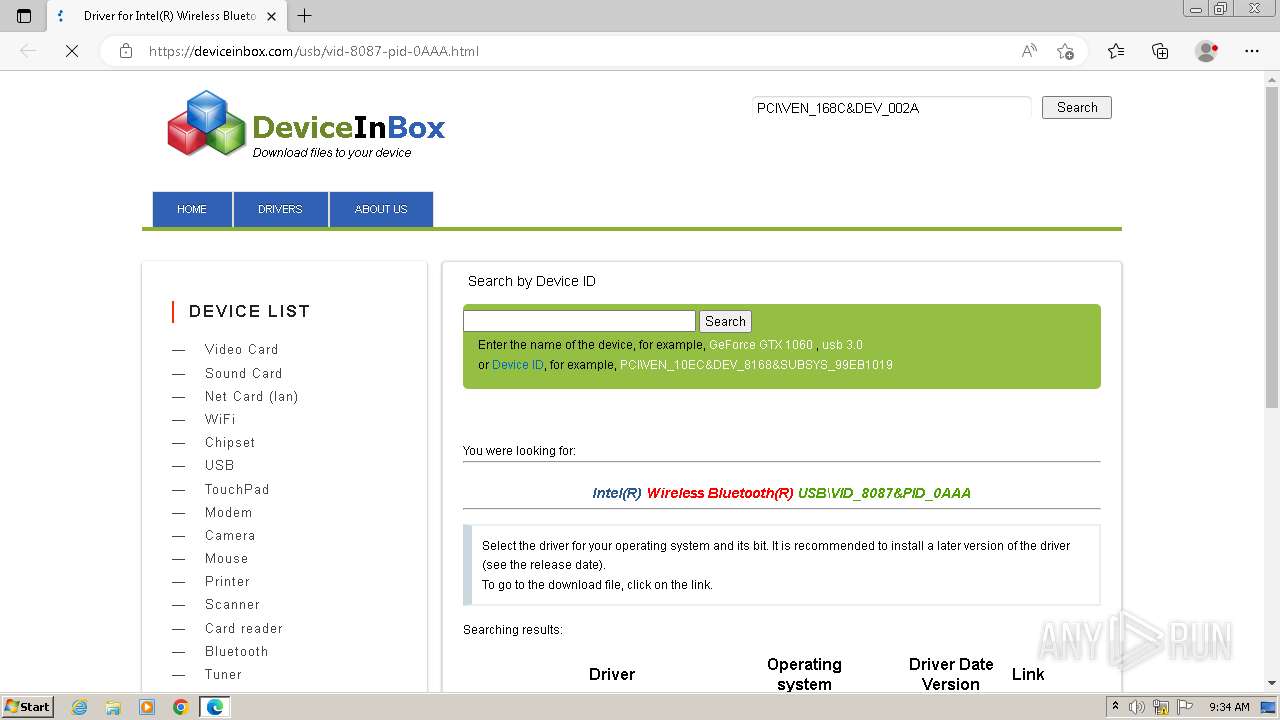Open Sound Card in device list
The image size is (1280, 720).
tap(244, 373)
